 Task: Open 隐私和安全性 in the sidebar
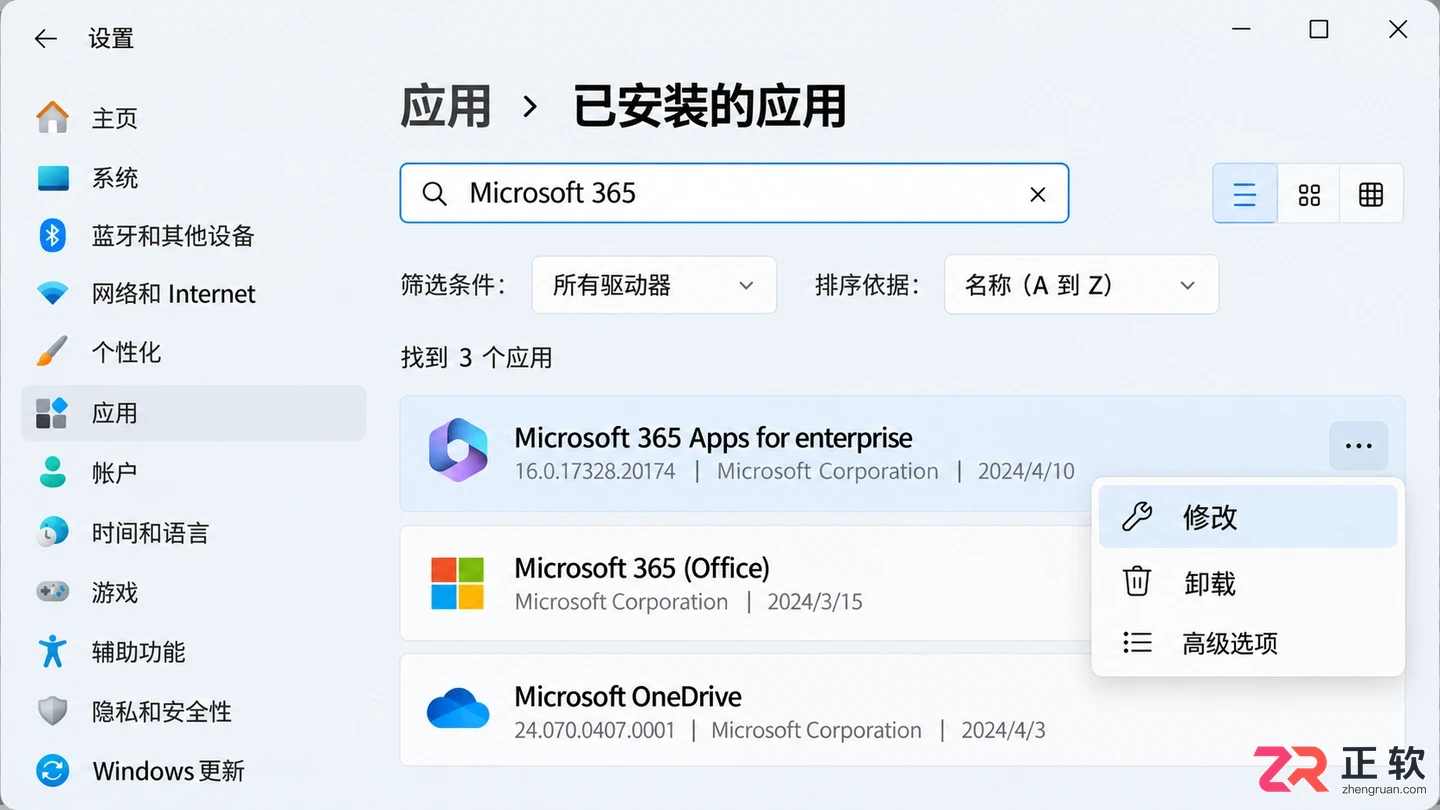coord(194,712)
